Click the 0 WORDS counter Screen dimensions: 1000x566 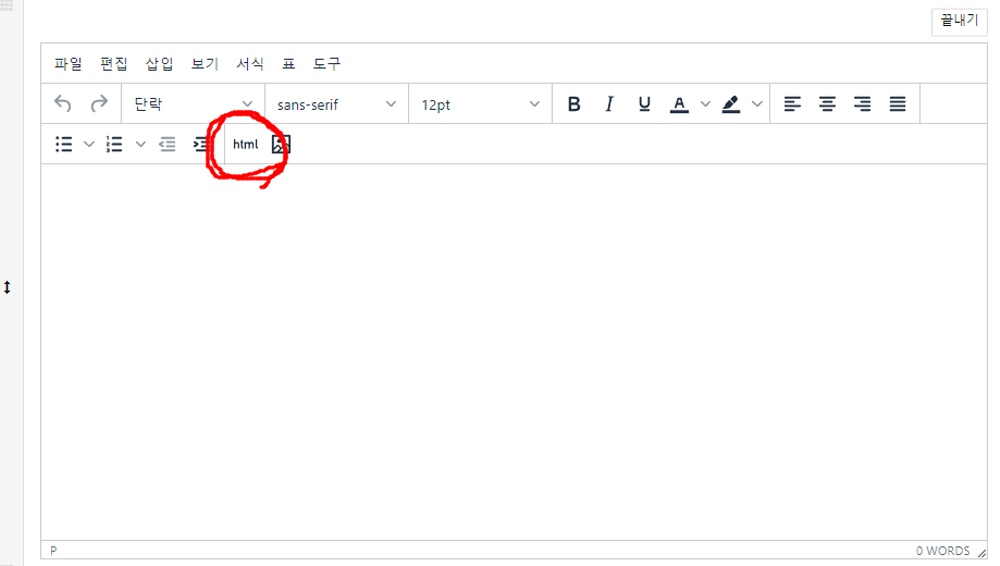click(x=943, y=551)
